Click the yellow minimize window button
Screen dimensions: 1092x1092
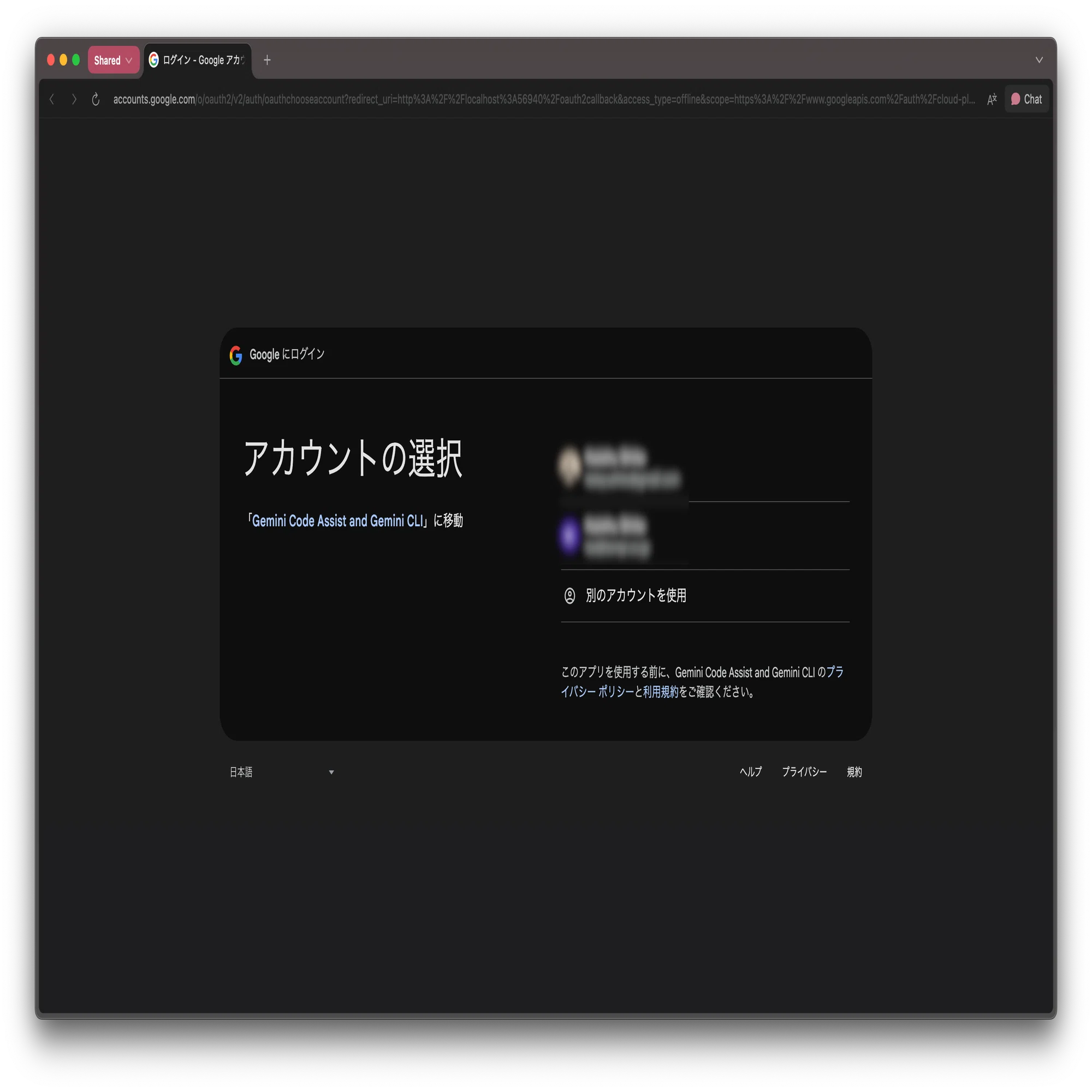pos(63,60)
